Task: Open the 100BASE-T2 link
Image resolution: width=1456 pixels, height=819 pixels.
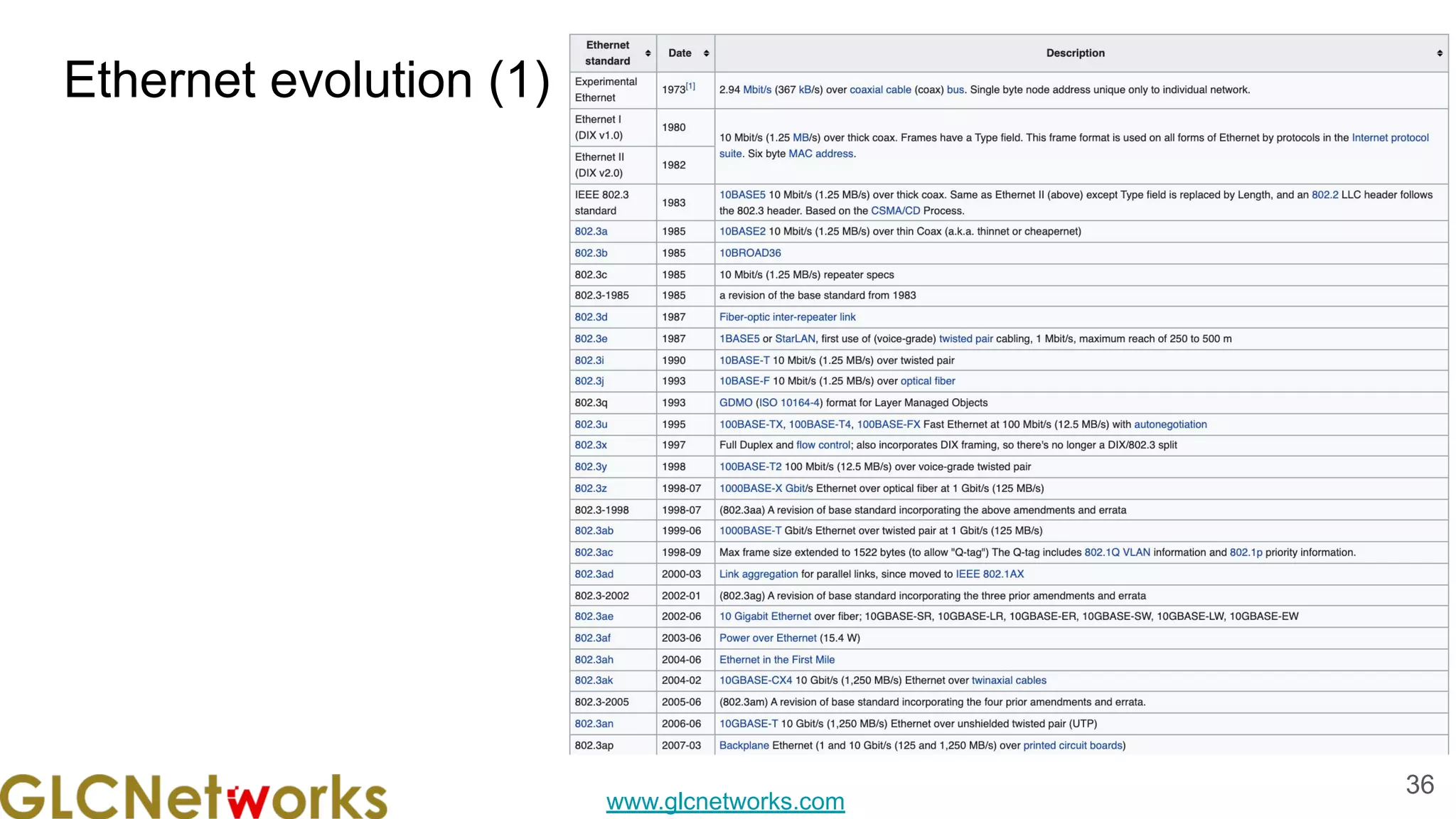Action: tap(750, 467)
